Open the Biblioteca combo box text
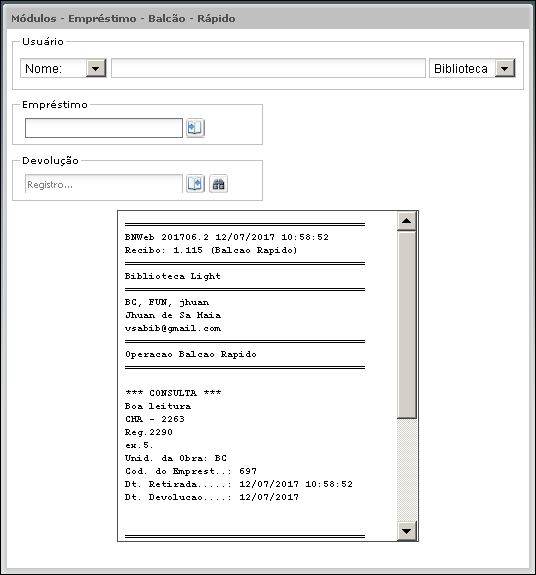Screen dimensions: 536x575 coord(461,69)
